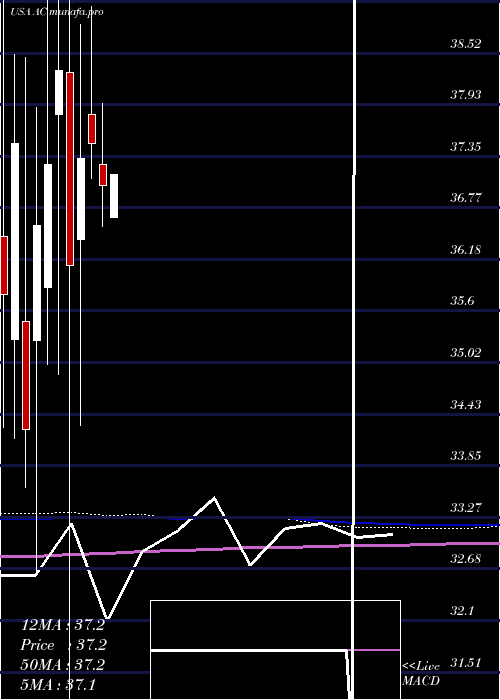Click the 35.6 price axis label
Viewport: 500px width, 700px height.
click(462, 301)
